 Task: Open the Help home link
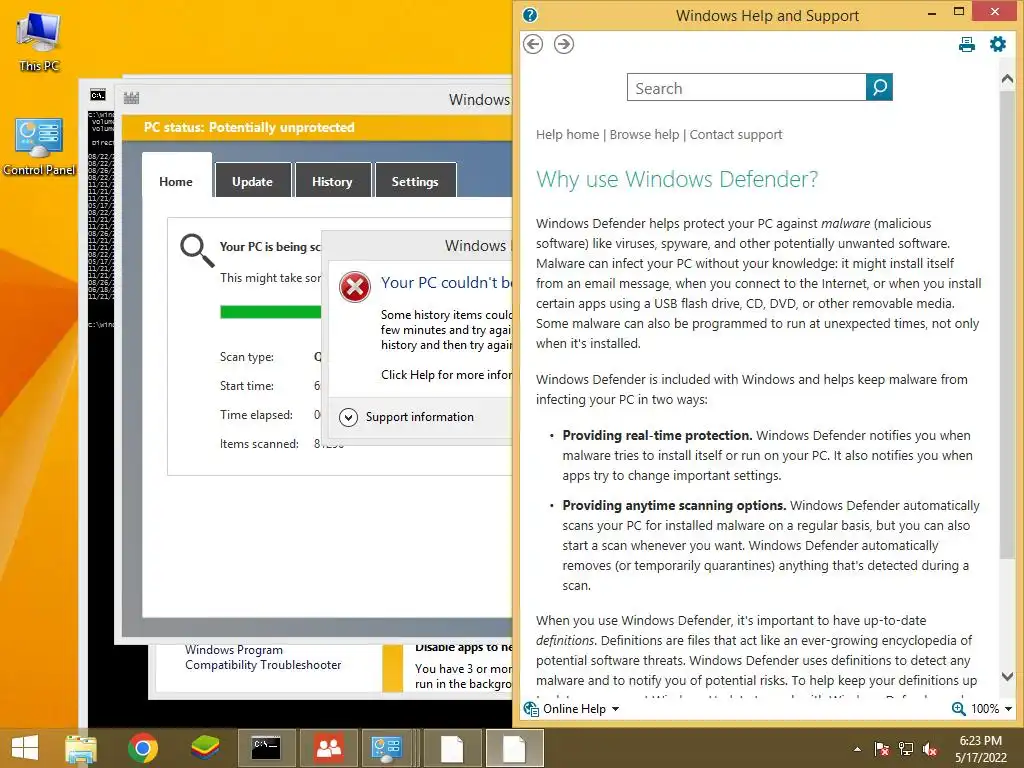568,135
